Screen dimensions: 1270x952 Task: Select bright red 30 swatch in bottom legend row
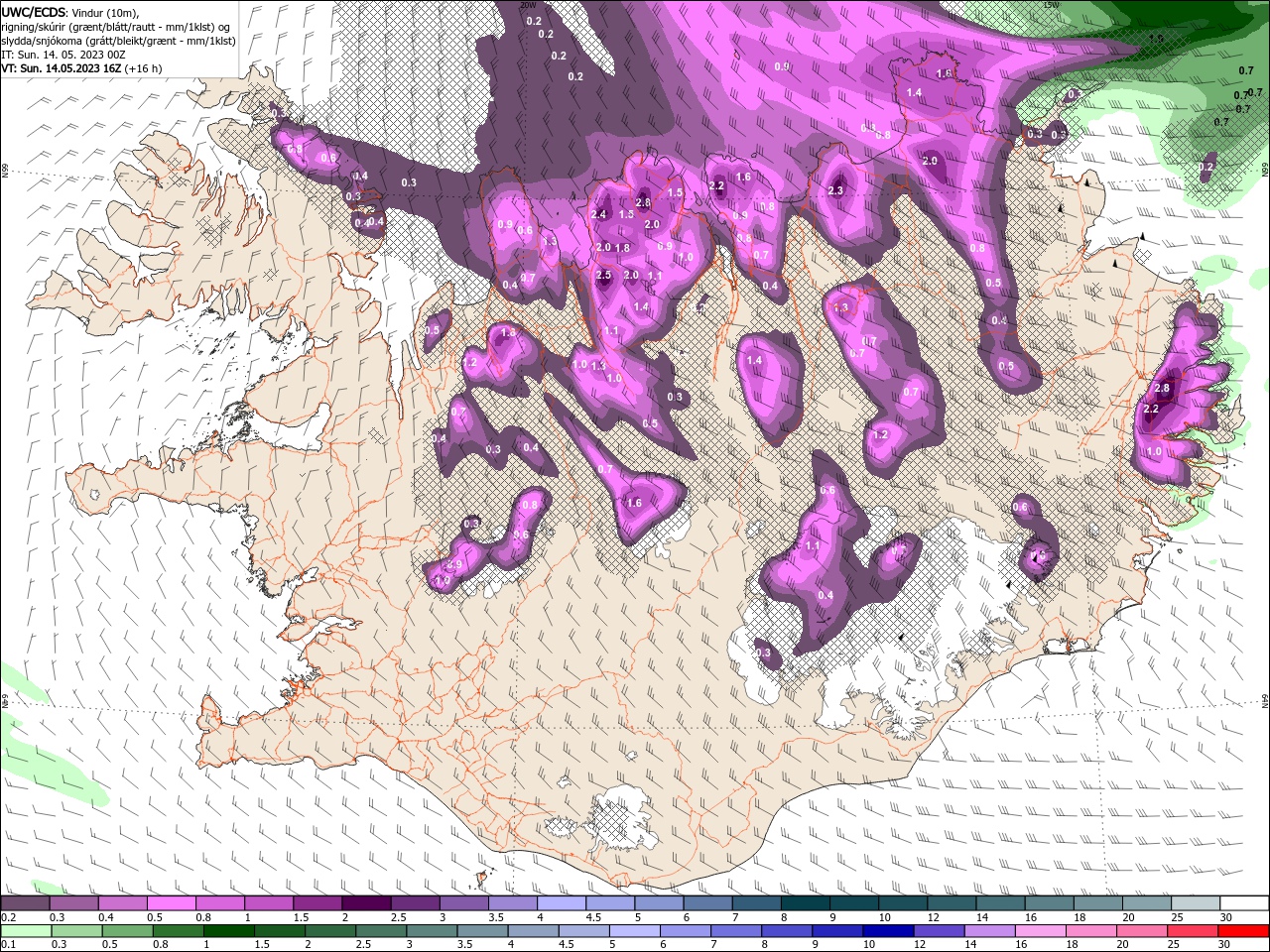click(x=1243, y=932)
